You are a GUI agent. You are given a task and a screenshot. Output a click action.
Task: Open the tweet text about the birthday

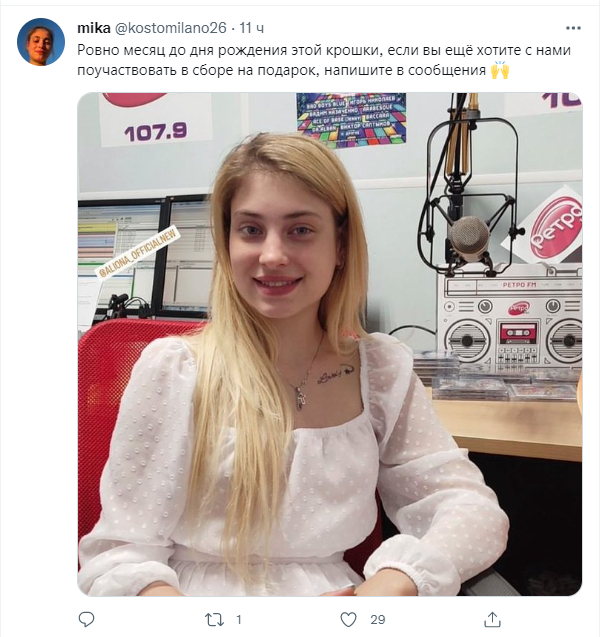[x=324, y=60]
